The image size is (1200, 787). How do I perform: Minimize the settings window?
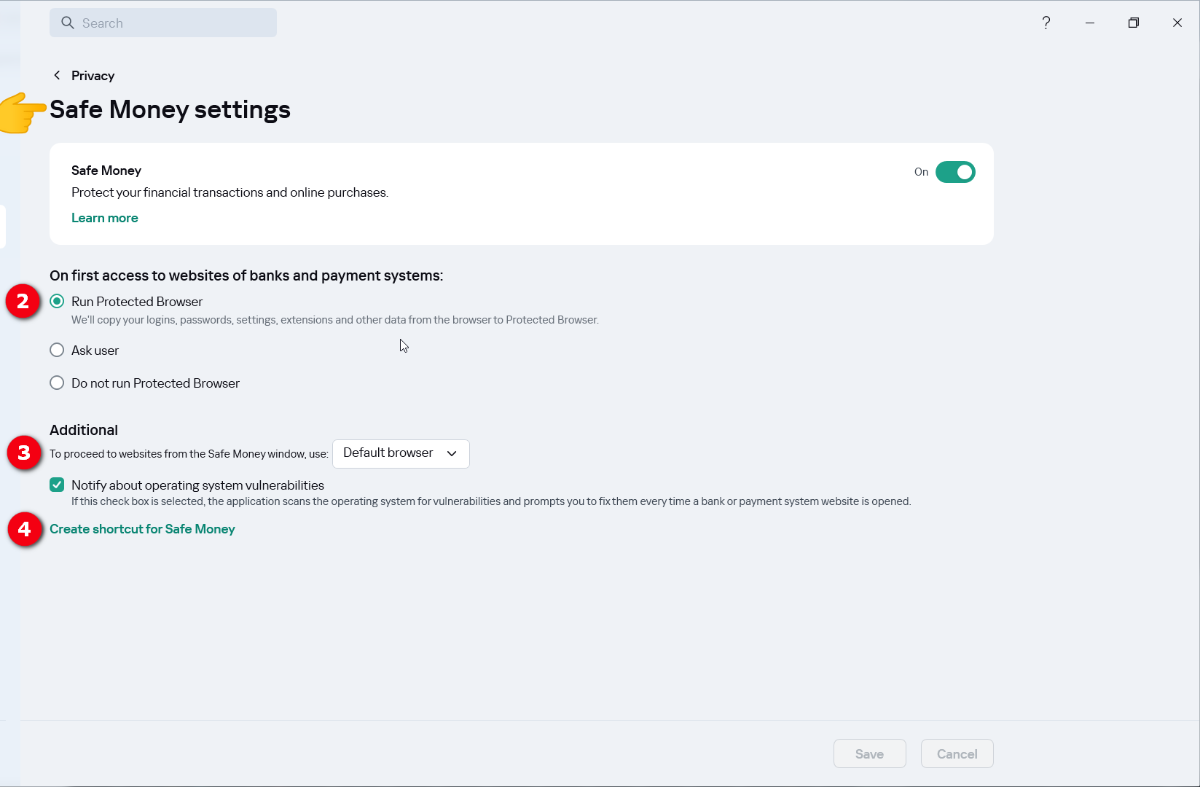1090,23
